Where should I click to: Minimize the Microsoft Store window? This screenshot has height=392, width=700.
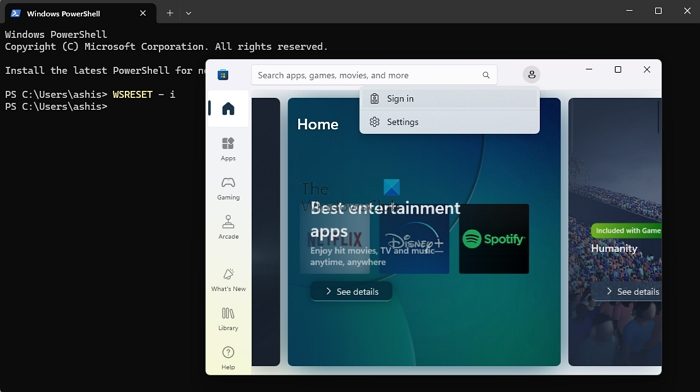coord(589,70)
